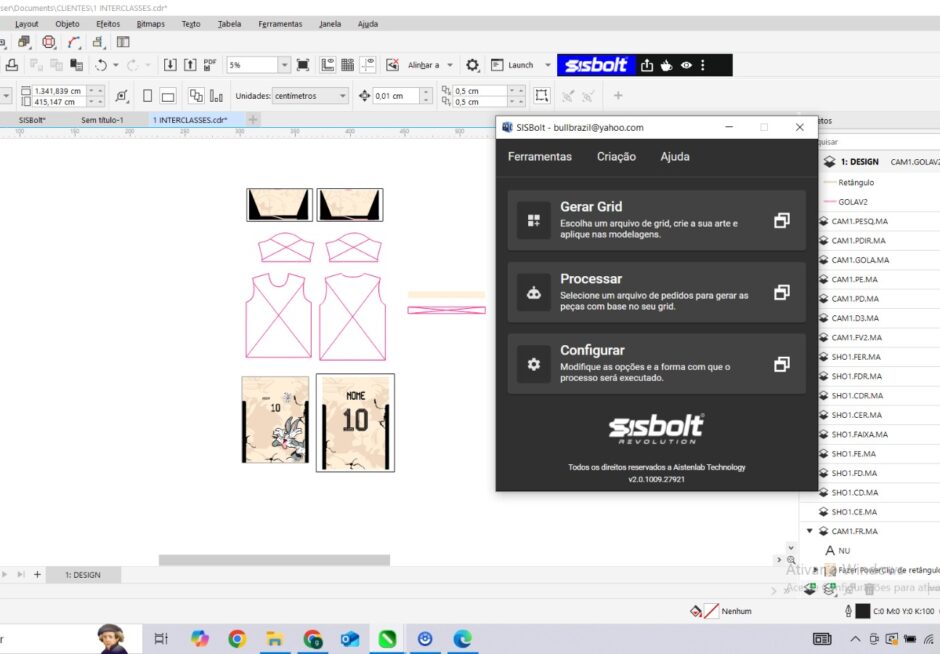Open the zoom level dropdown
Image resolution: width=940 pixels, height=654 pixels.
click(285, 65)
